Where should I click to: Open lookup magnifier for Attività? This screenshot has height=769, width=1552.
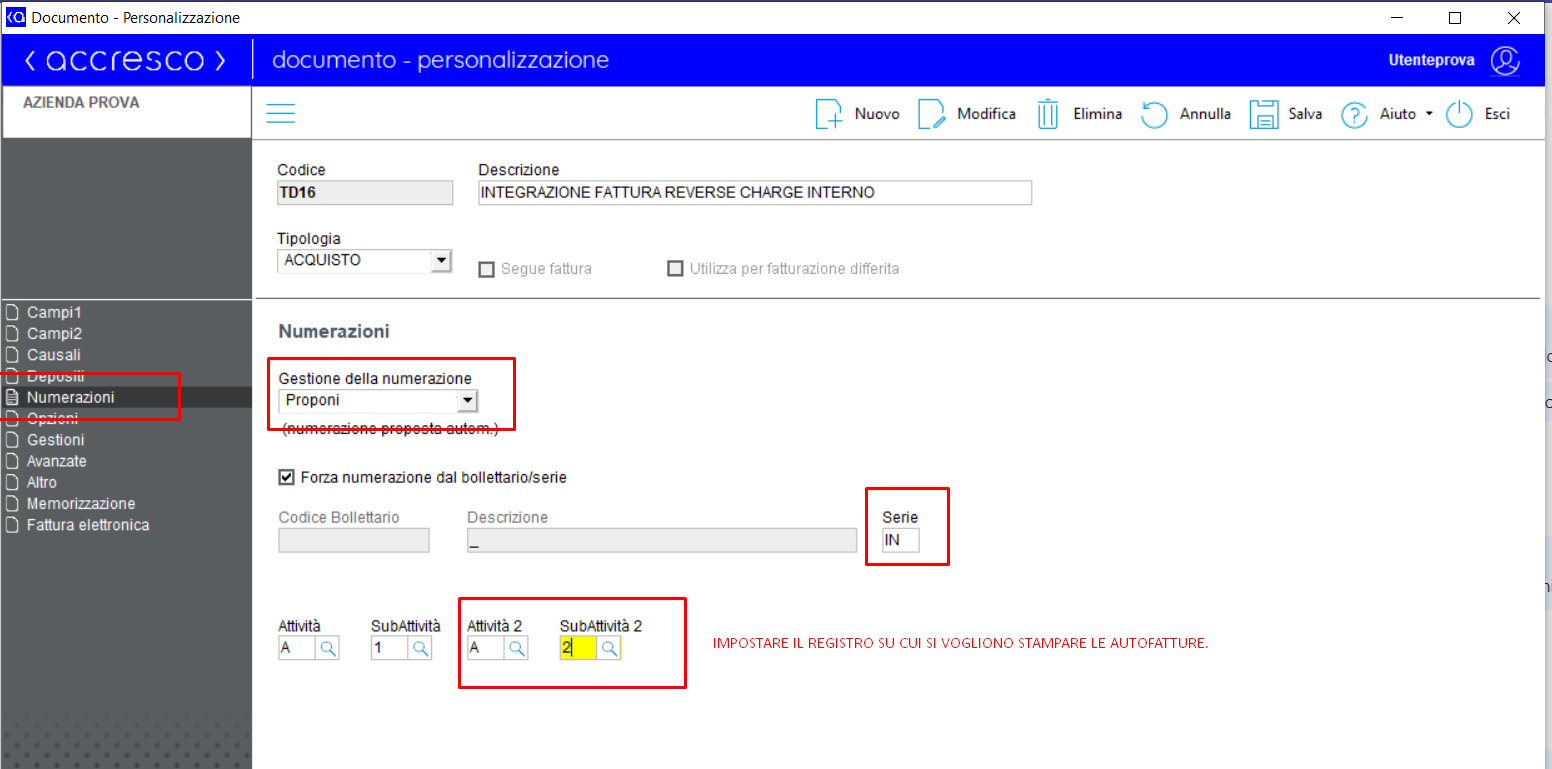point(328,648)
